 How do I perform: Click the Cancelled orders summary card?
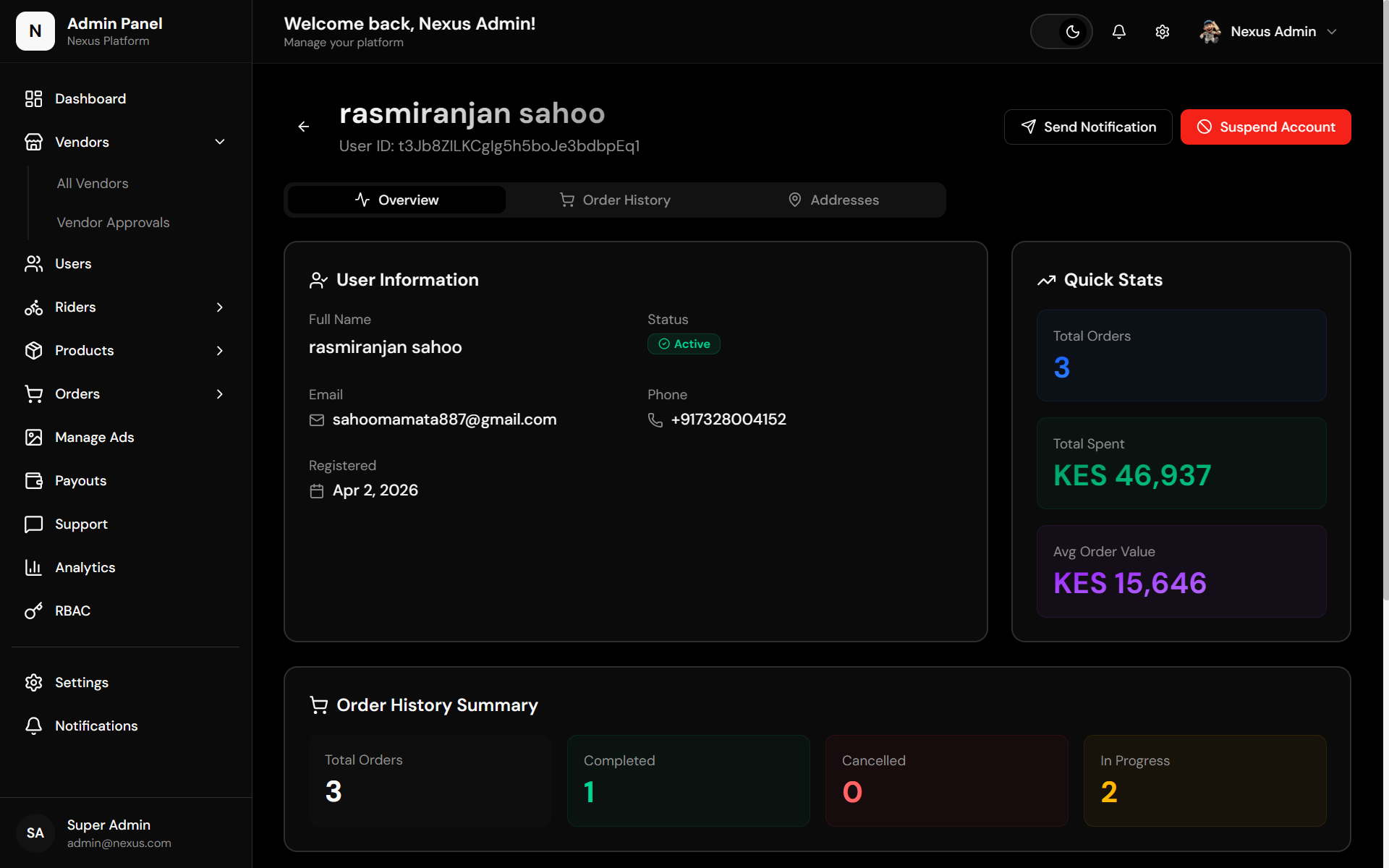coord(946,781)
